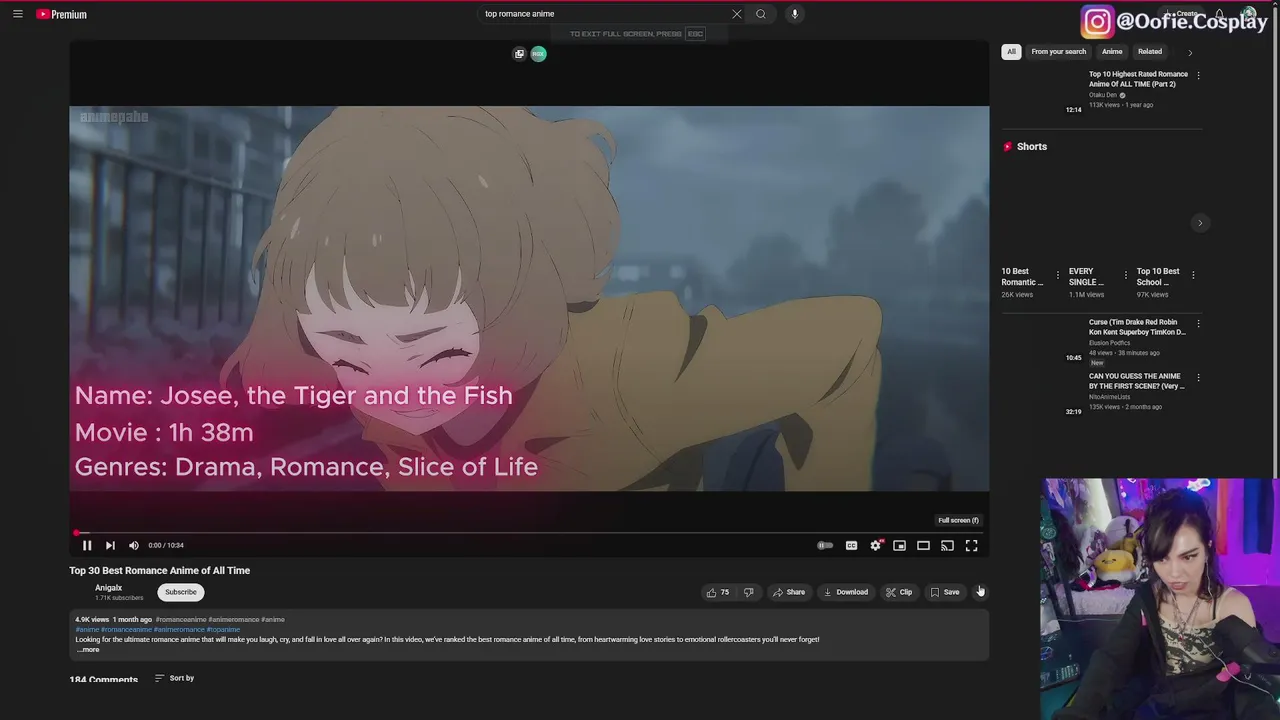Start voice search with the microphone
1280x720 pixels.
[x=795, y=14]
